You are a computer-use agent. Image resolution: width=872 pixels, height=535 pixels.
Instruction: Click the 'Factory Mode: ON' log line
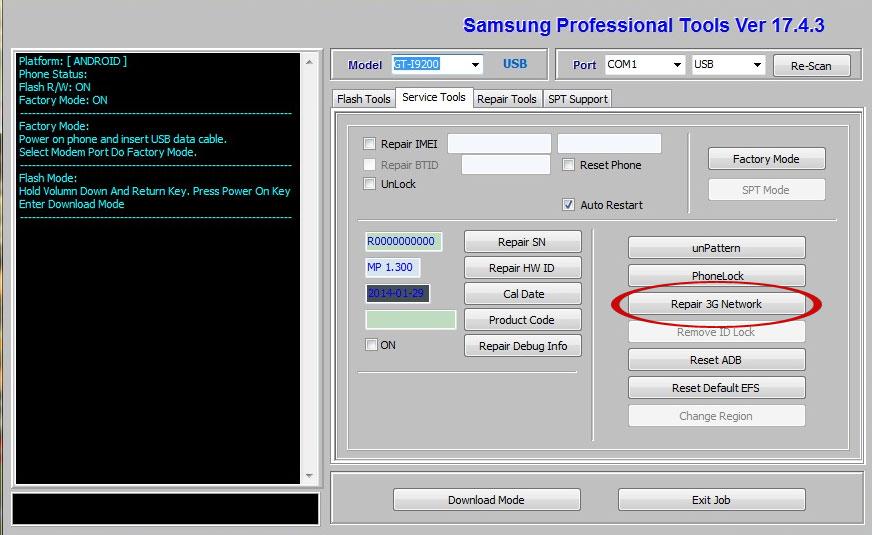pyautogui.click(x=63, y=100)
